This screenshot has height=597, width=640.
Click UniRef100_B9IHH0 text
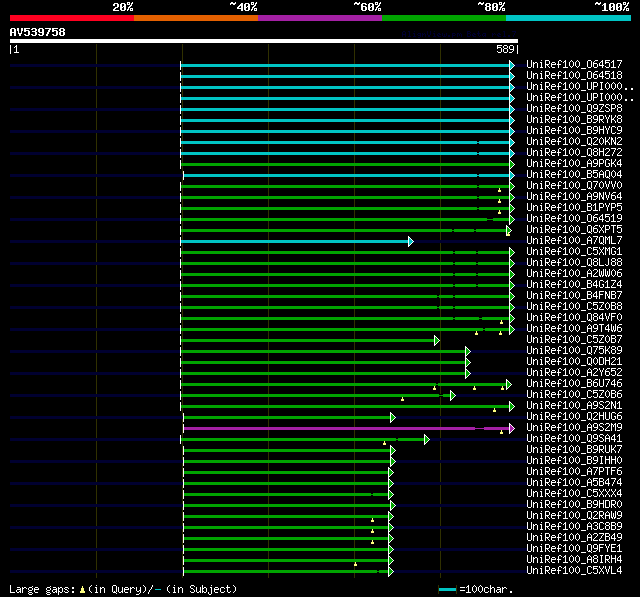click(574, 461)
